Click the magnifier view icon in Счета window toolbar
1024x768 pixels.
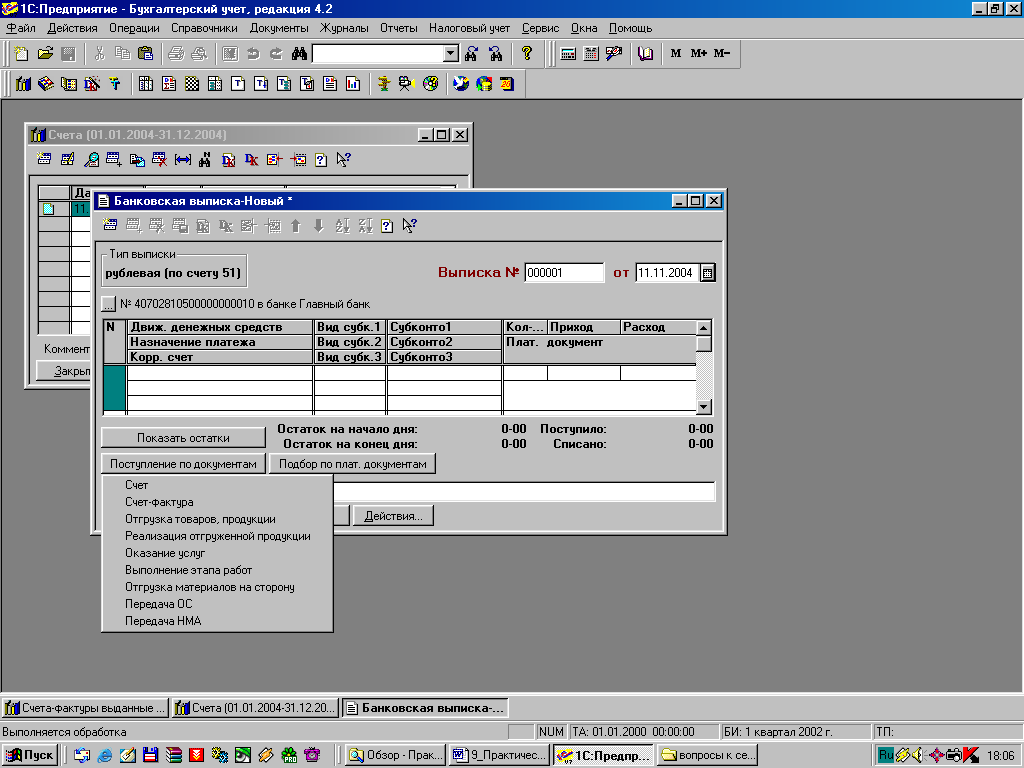pyautogui.click(x=91, y=159)
